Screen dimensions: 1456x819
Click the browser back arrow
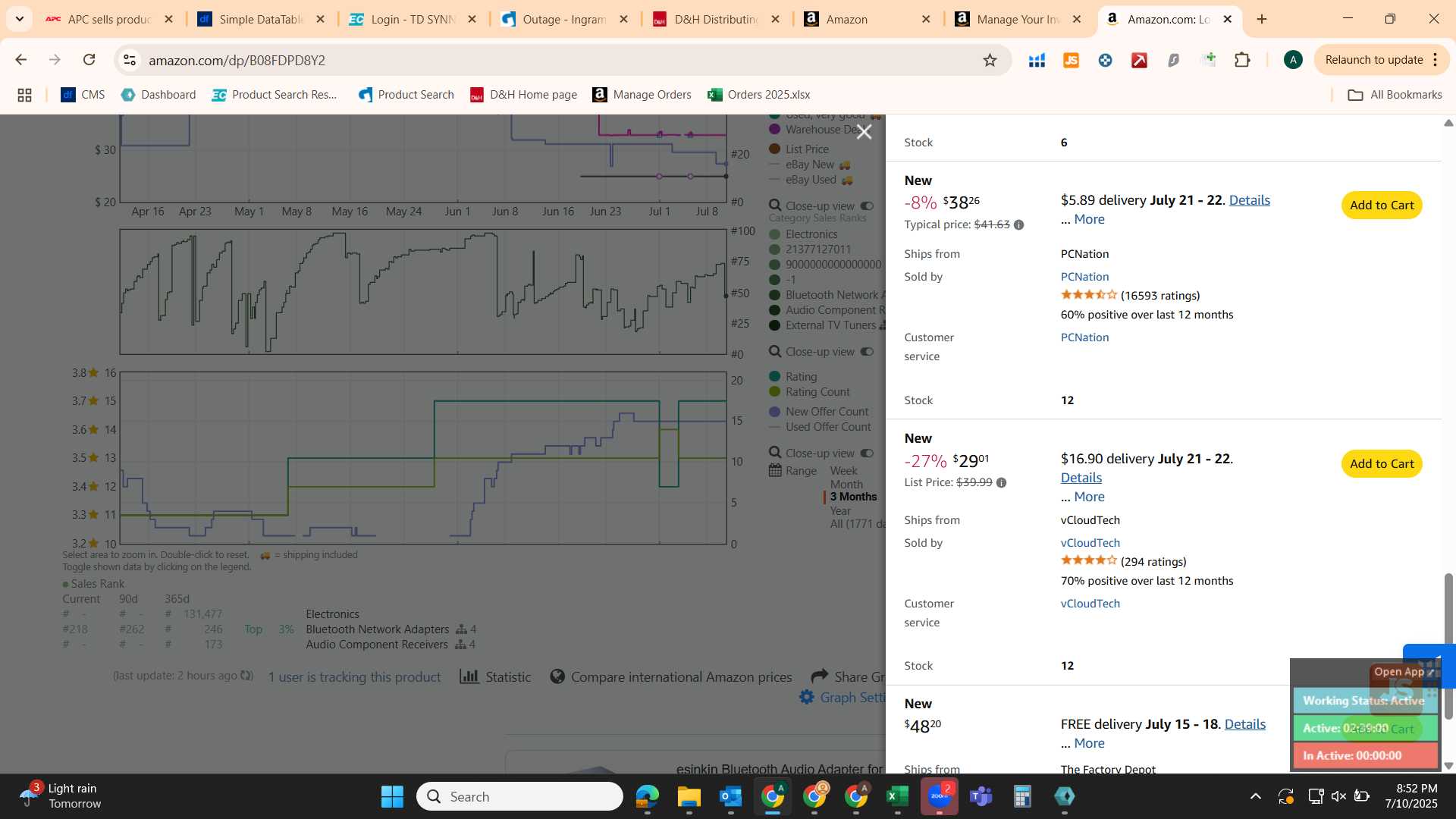point(21,60)
